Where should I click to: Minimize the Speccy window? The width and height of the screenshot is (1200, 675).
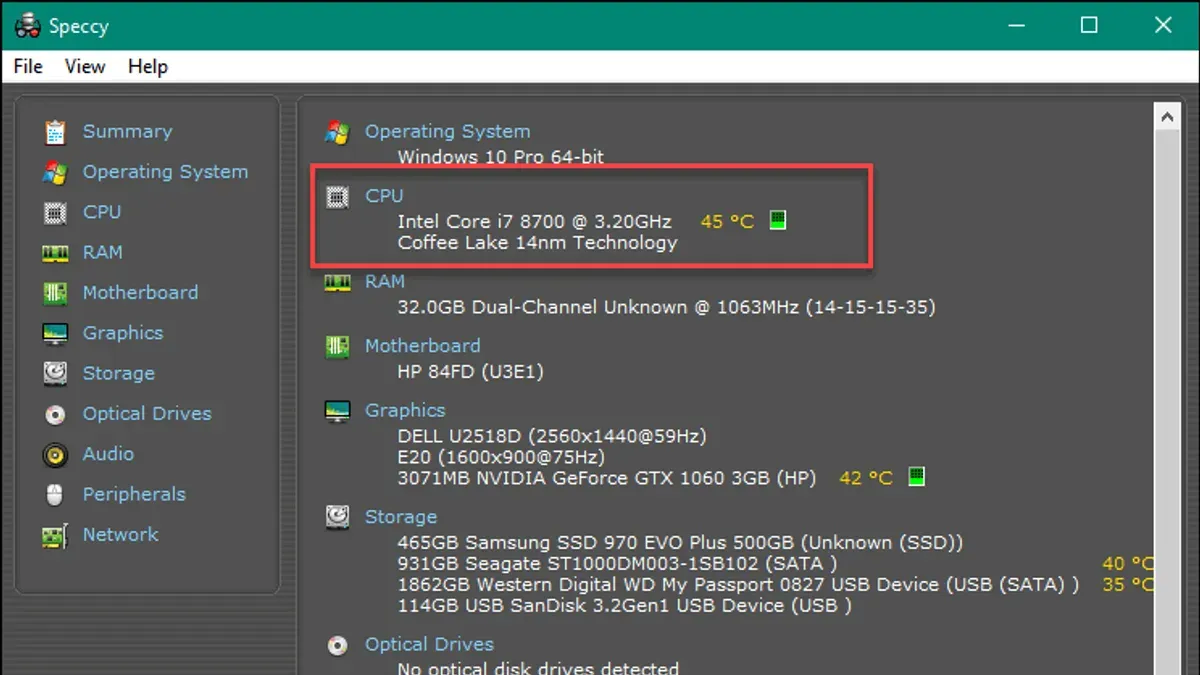point(1015,26)
